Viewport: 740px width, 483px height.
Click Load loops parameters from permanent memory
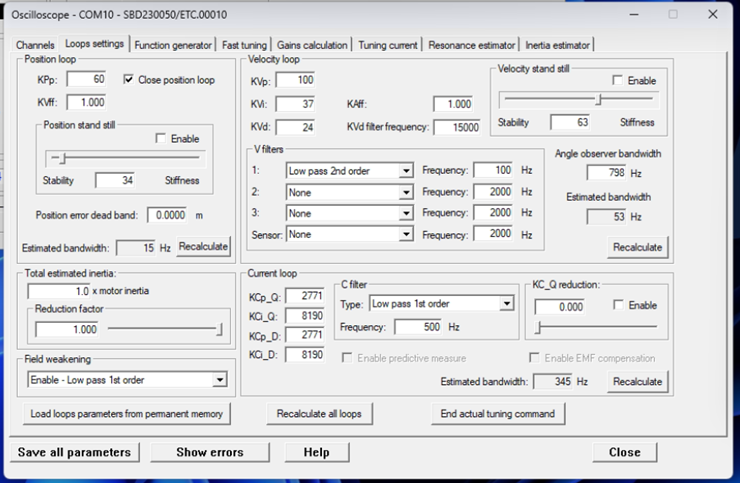pos(126,413)
